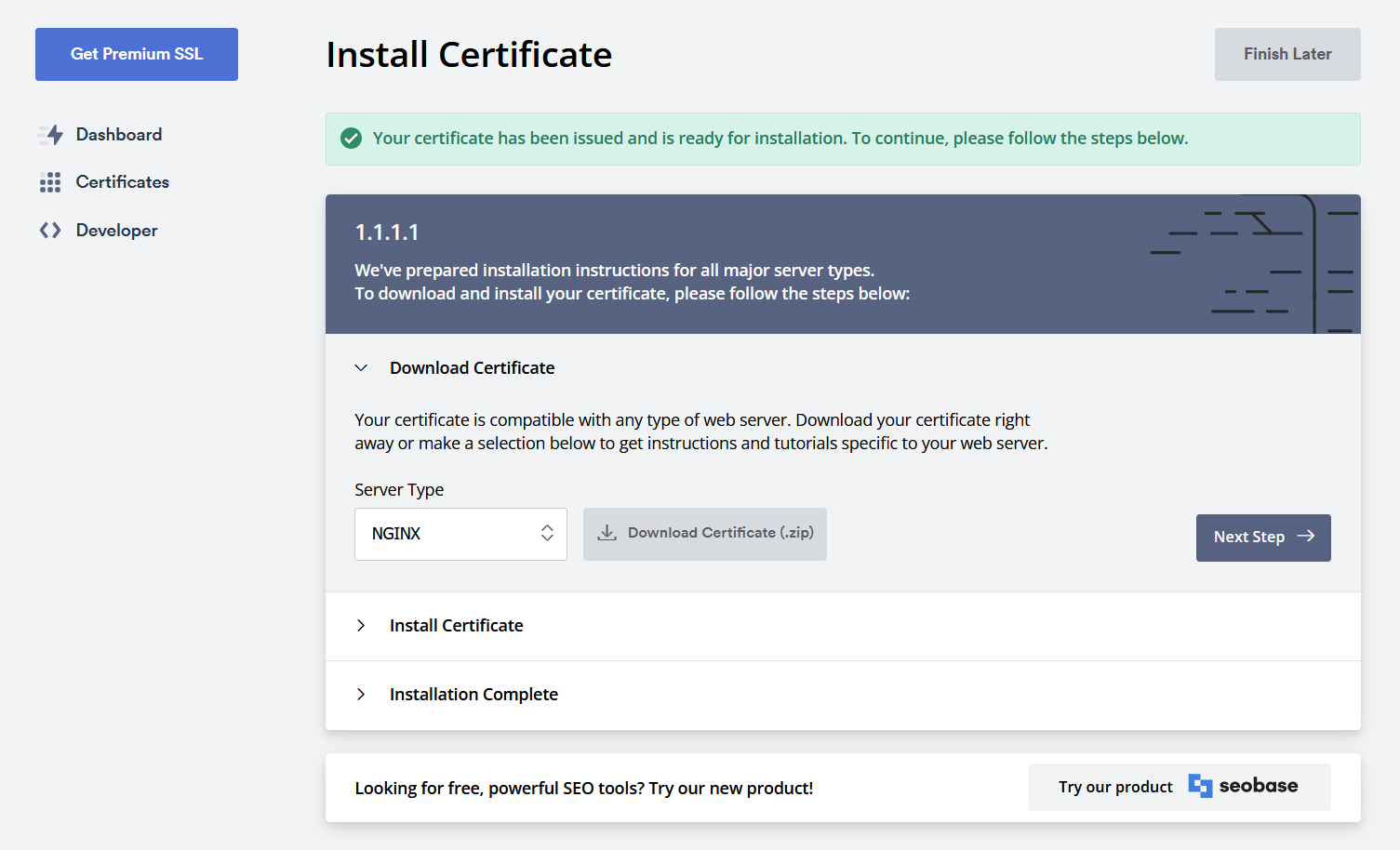
Task: Click the green success checkmark icon
Action: point(352,139)
